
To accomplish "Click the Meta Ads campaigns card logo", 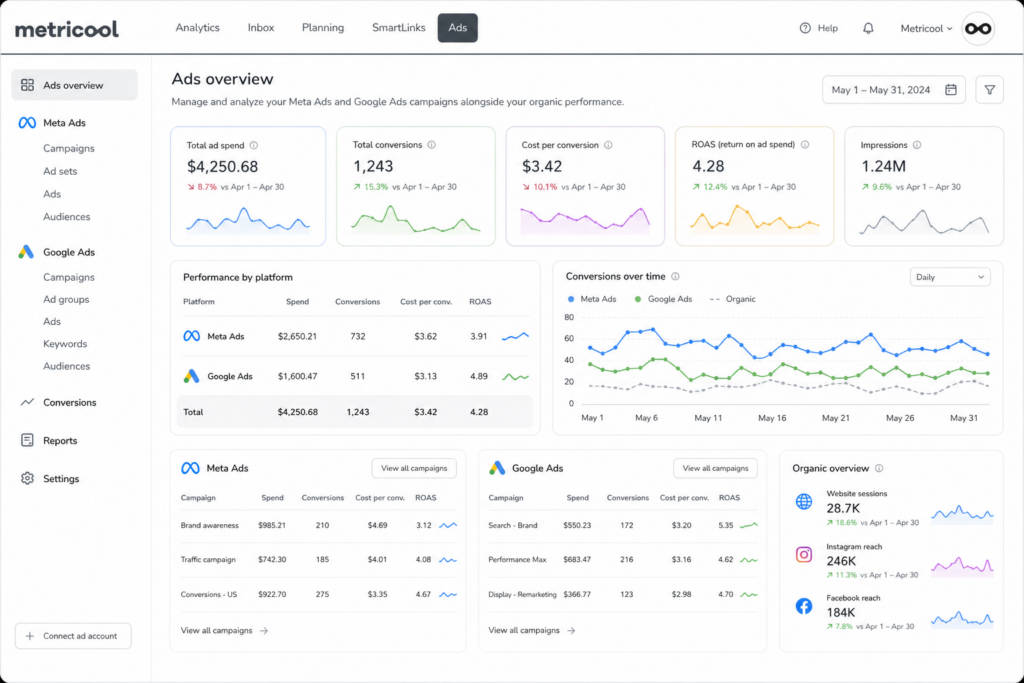I will tap(190, 468).
